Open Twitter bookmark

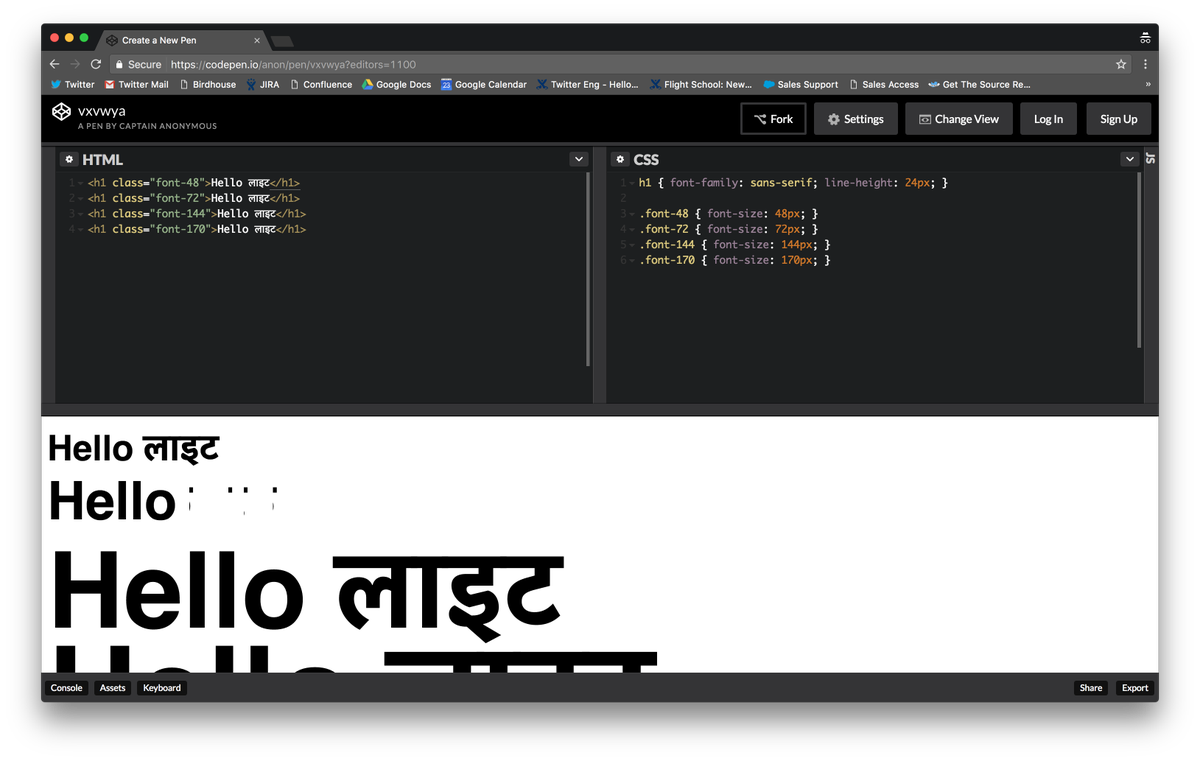pos(72,85)
